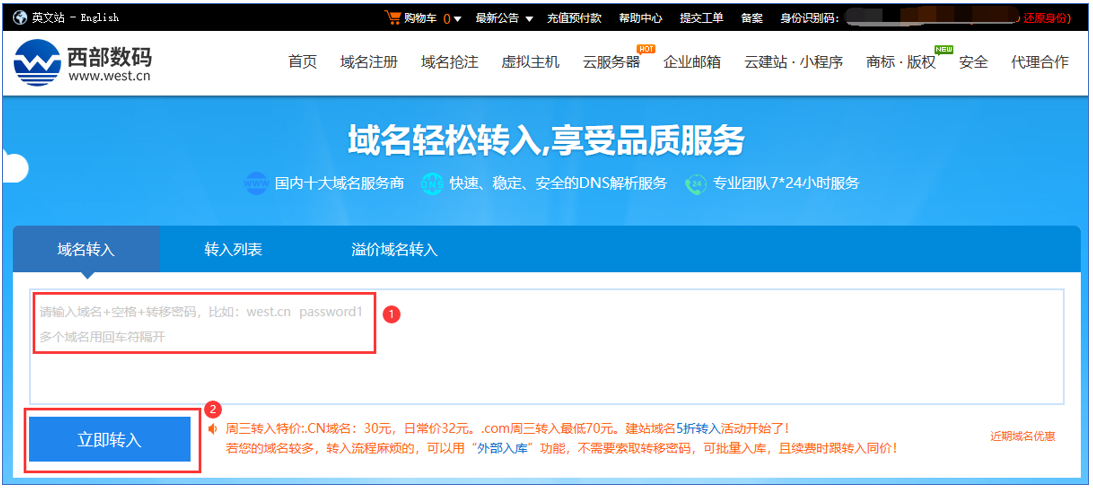Click the 24-hour service icon
Image resolution: width=1093 pixels, height=488 pixels.
pos(695,184)
